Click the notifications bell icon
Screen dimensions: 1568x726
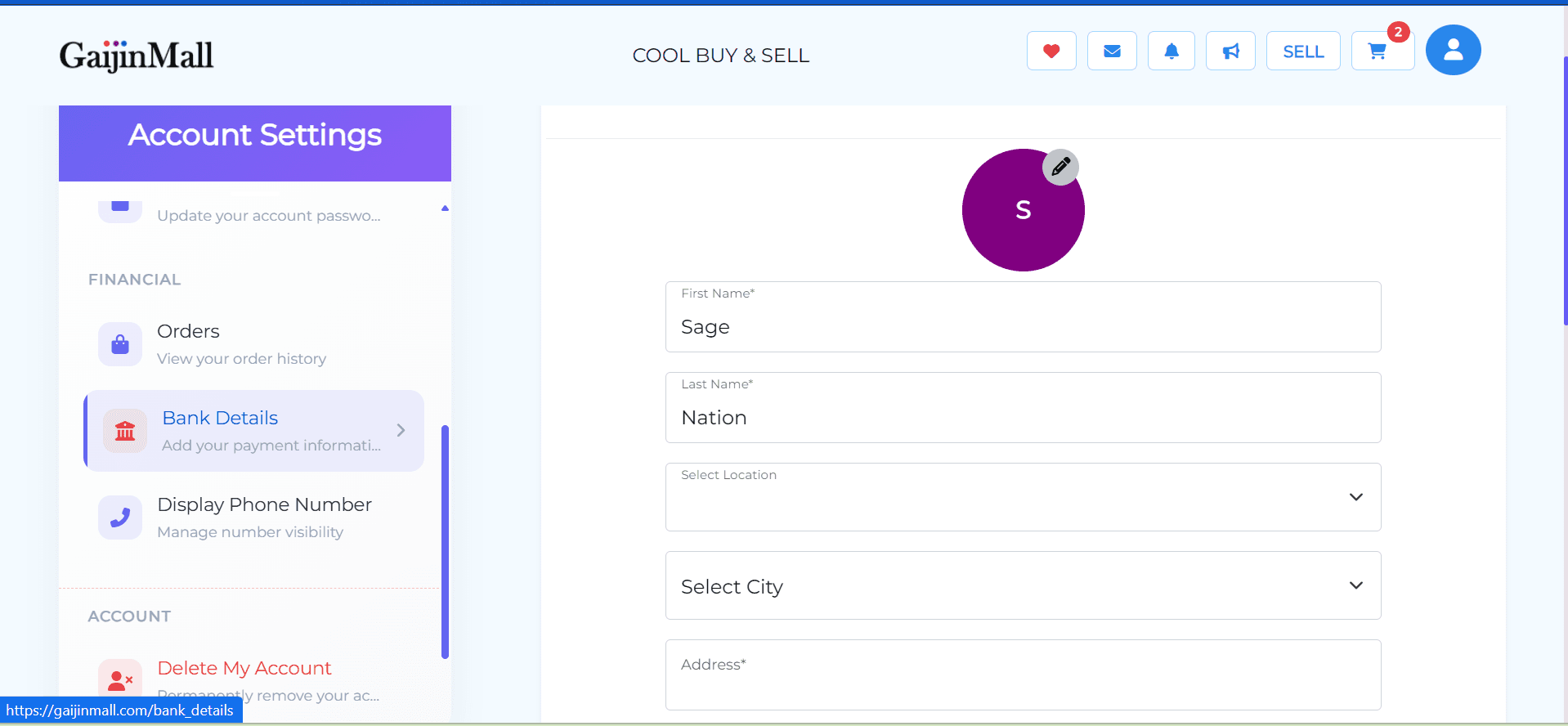1172,52
